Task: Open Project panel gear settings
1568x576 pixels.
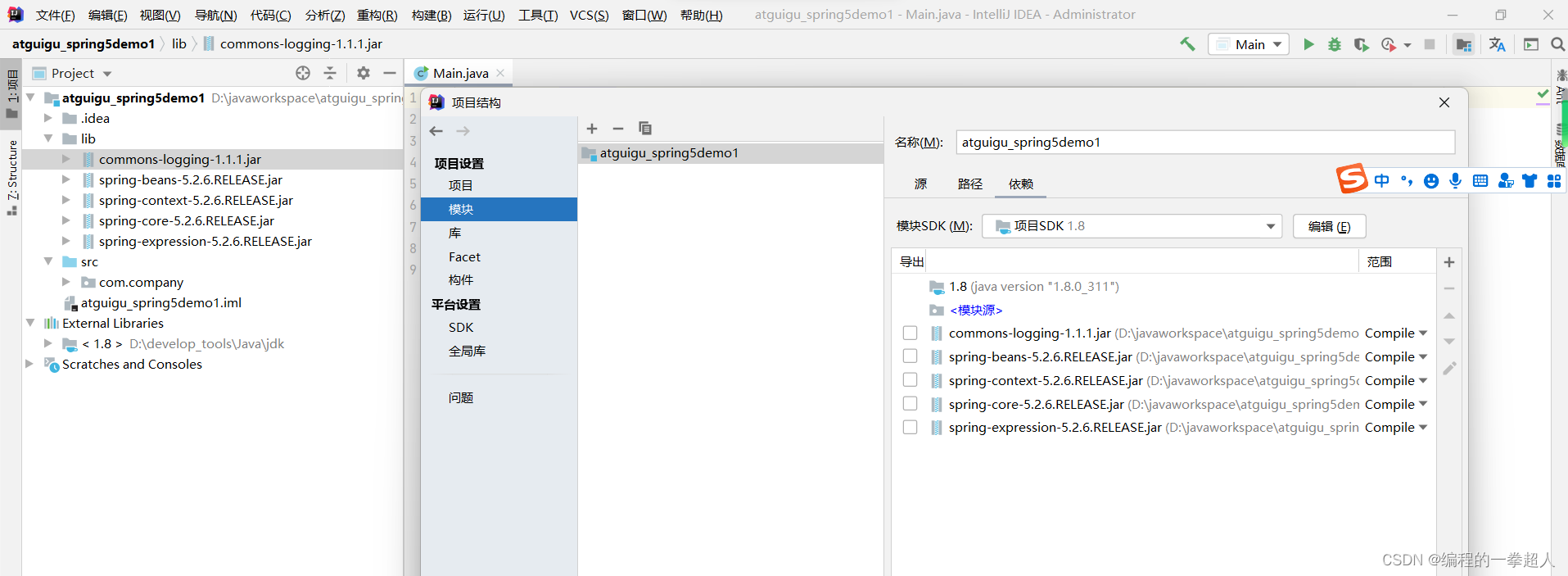Action: point(364,73)
